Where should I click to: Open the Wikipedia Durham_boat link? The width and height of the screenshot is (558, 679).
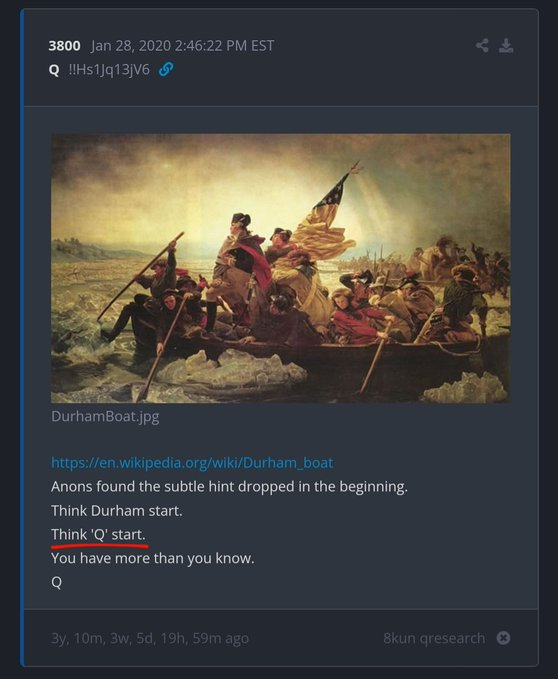click(192, 462)
